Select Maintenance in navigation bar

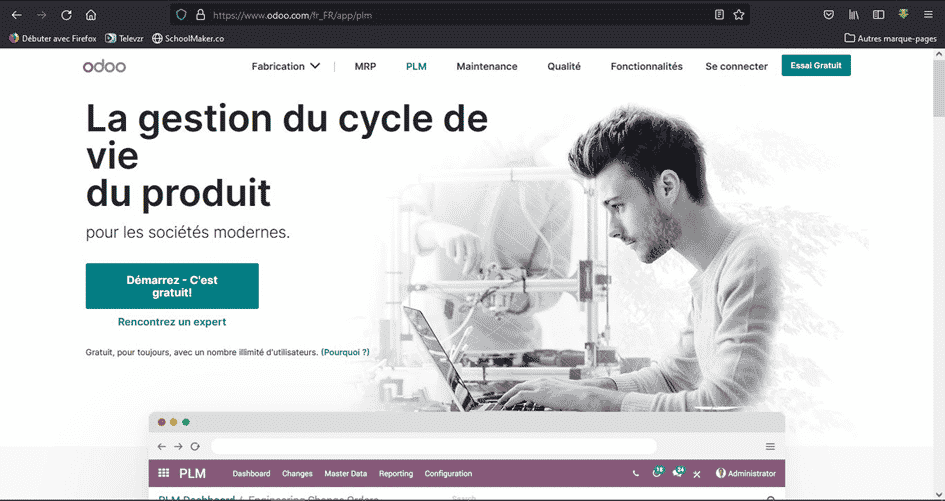click(486, 66)
